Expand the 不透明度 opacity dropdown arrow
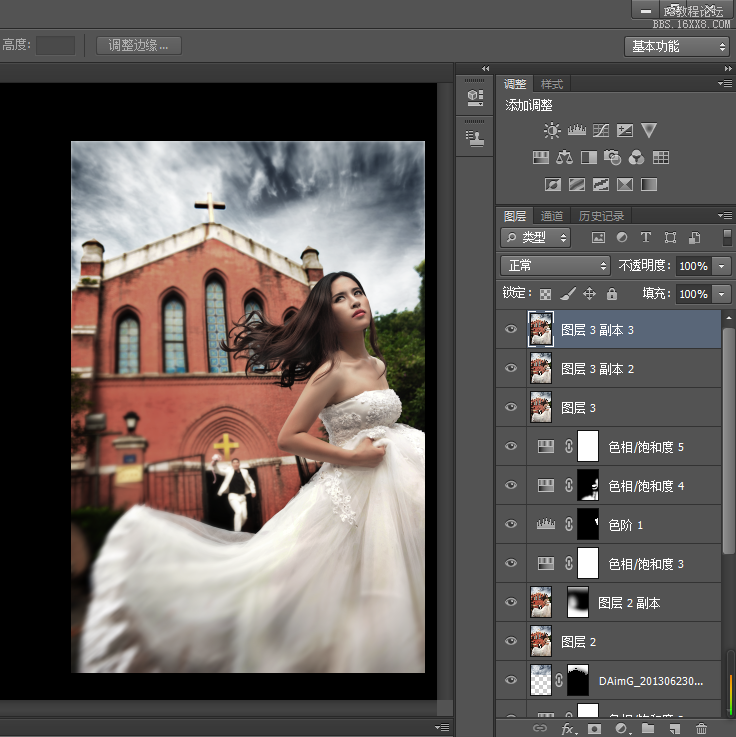Viewport: 736px width, 737px height. pos(723,266)
